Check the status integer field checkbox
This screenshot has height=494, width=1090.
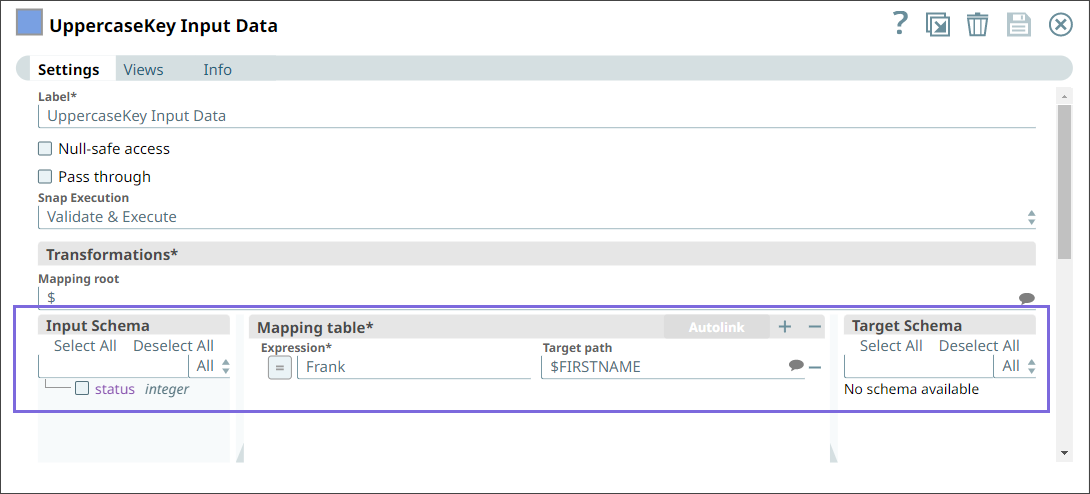click(82, 389)
